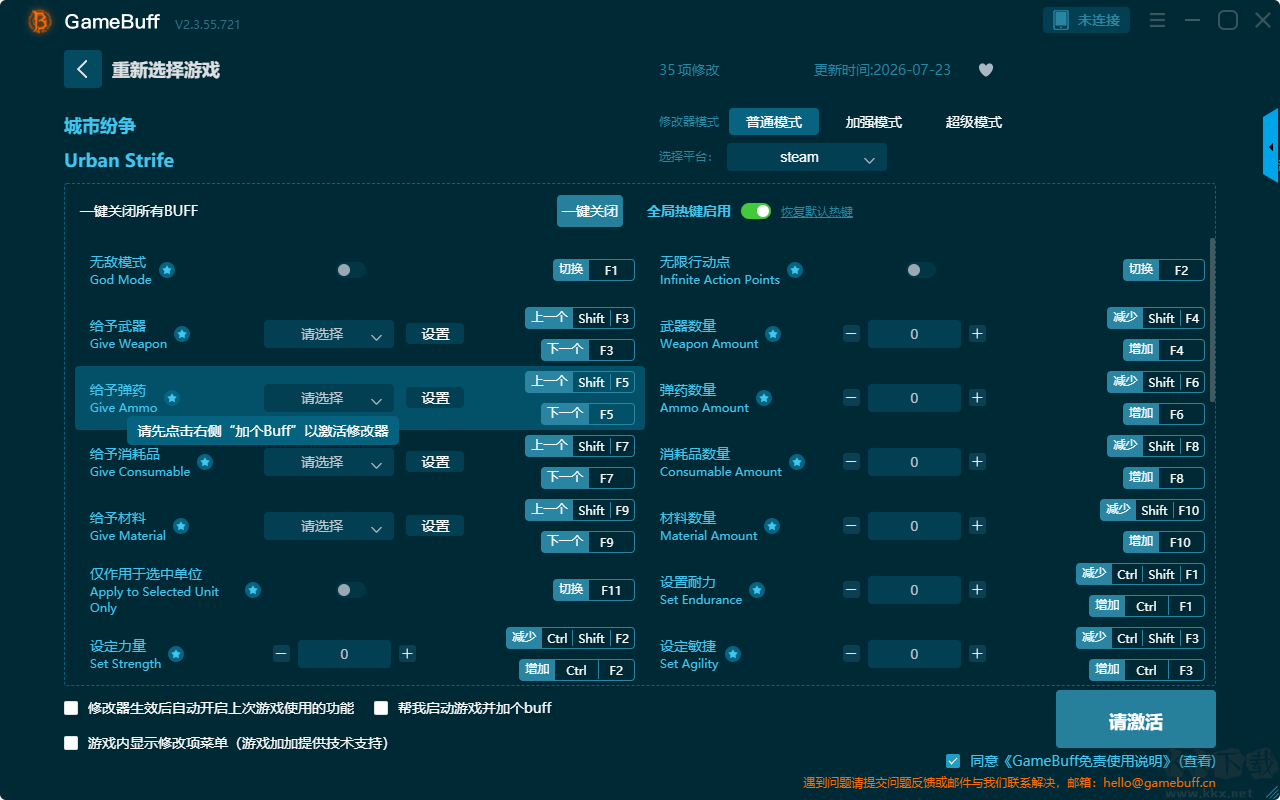
Task: Open the Give Ammo selection dropdown
Action: click(329, 398)
